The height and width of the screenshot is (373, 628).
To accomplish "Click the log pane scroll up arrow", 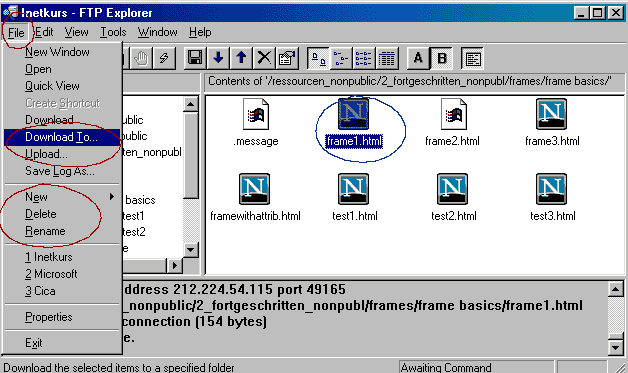I will click(615, 289).
